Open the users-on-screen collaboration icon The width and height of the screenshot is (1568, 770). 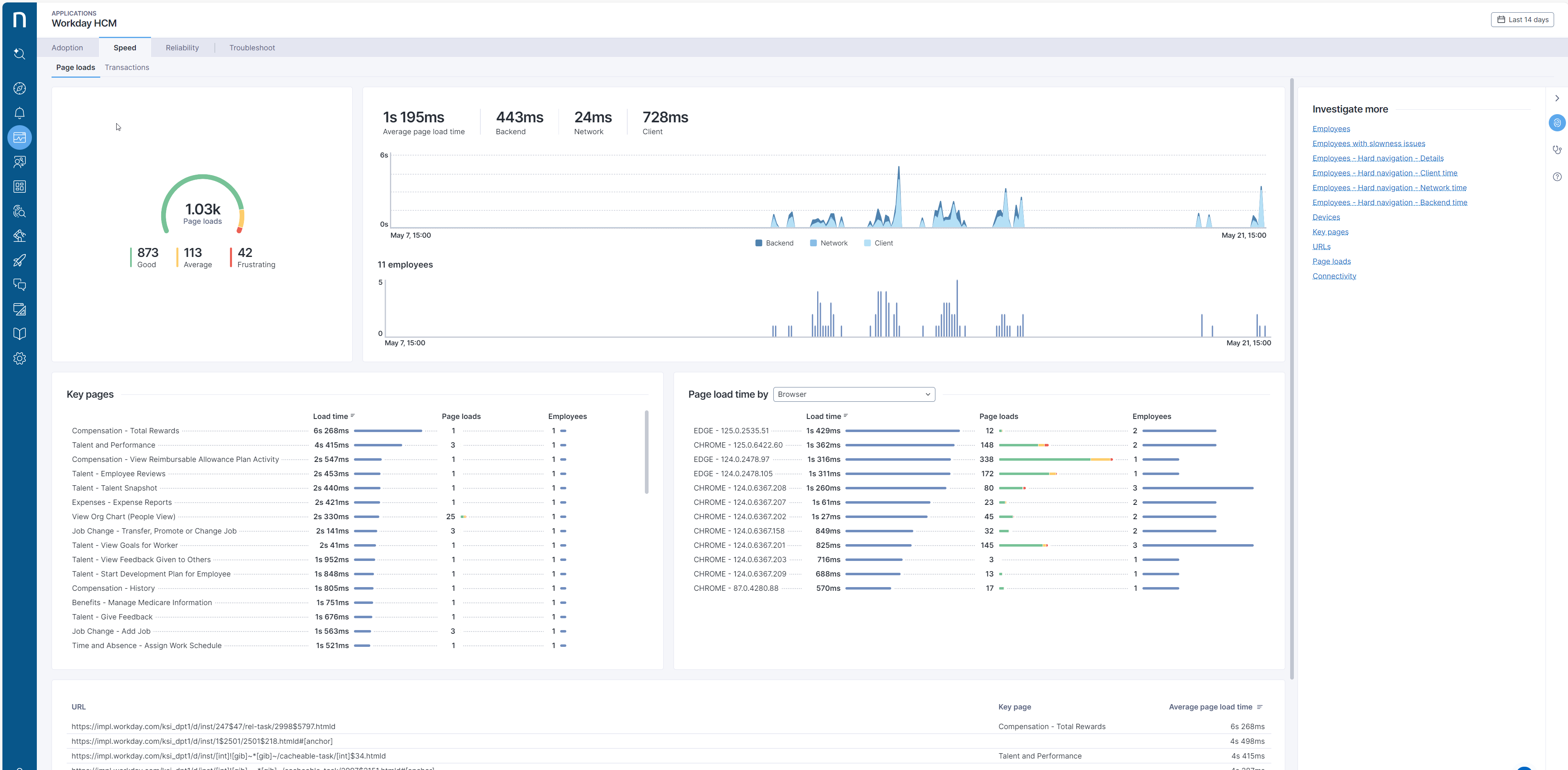pyautogui.click(x=20, y=162)
